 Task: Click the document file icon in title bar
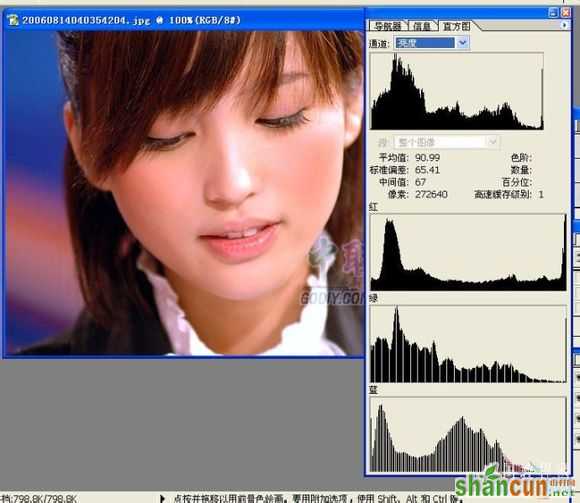coord(13,20)
